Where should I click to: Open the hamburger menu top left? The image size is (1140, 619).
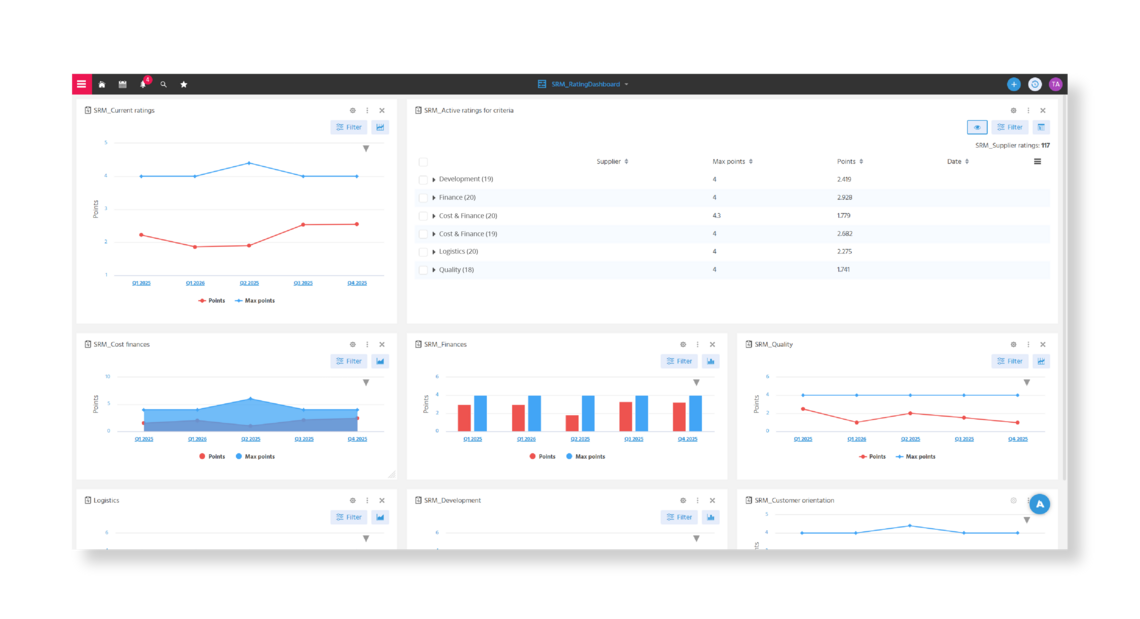point(81,84)
